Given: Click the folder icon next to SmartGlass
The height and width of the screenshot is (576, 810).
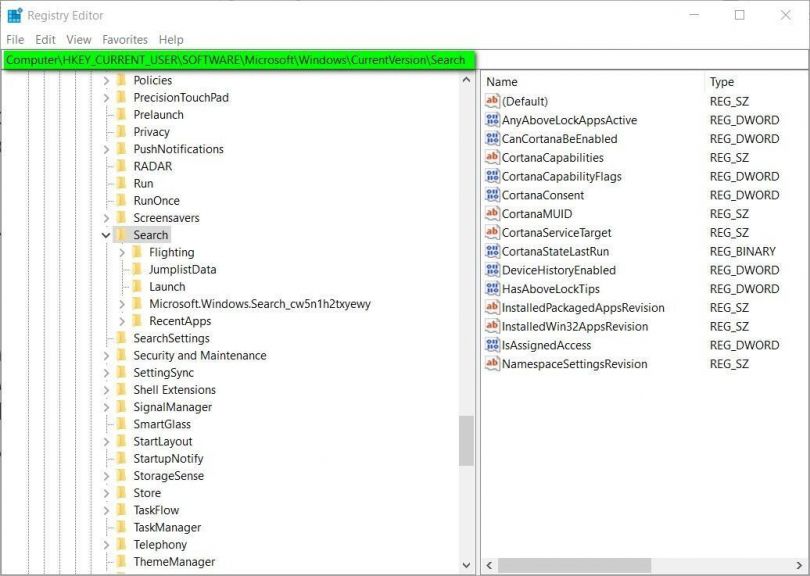Looking at the screenshot, I should point(121,424).
